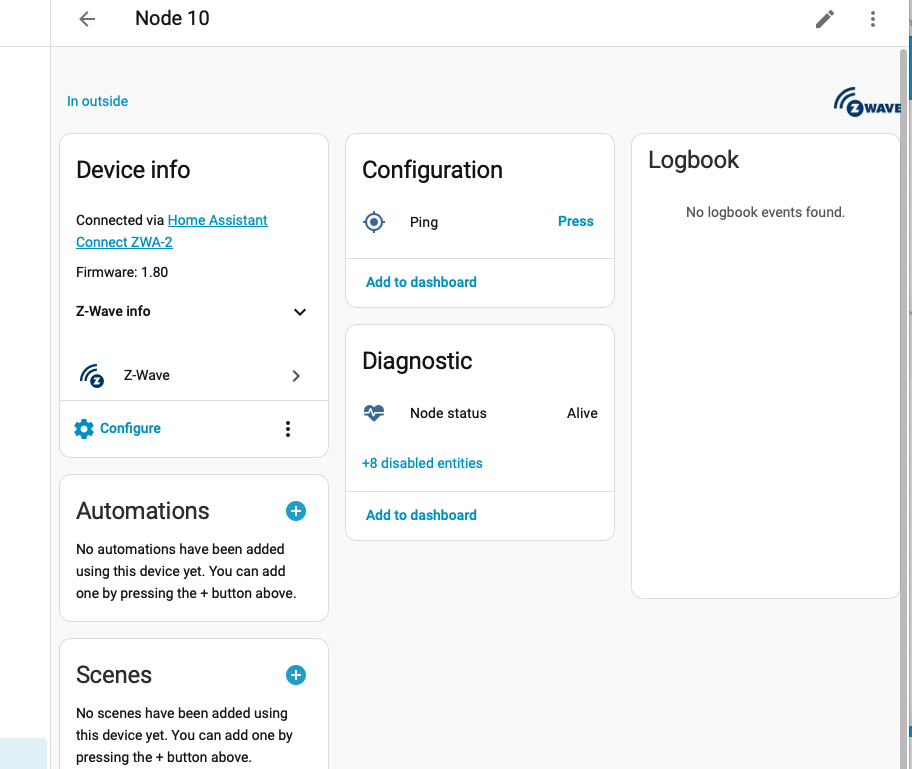Open the Home Assistant Connect ZWA-2 link

(x=217, y=220)
